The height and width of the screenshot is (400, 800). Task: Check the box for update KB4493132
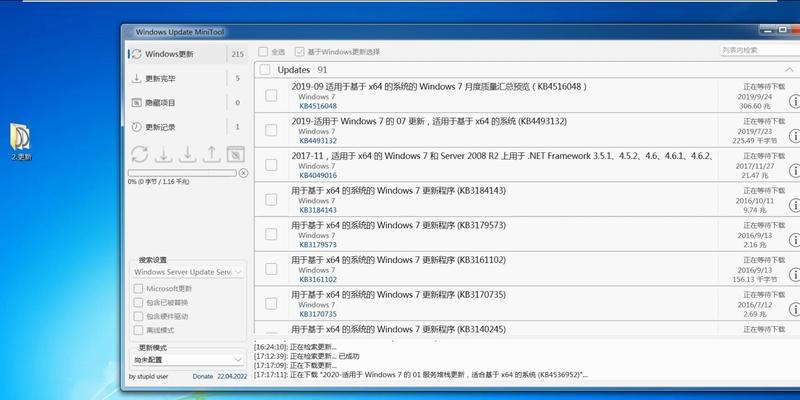coord(271,130)
